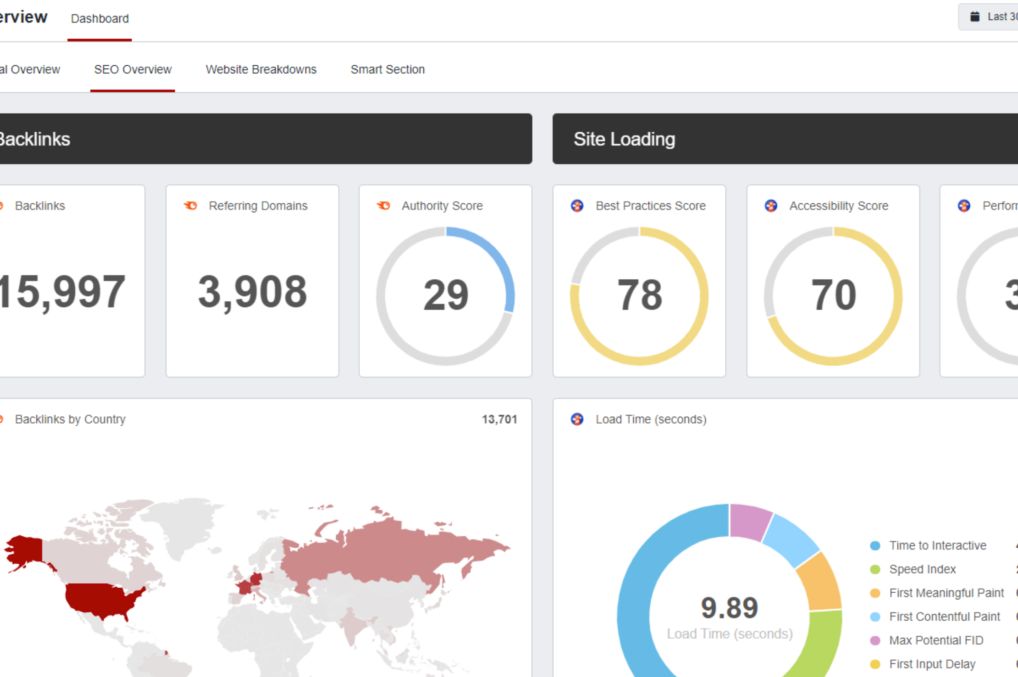The width and height of the screenshot is (1018, 677).
Task: Toggle Time to Interactive legend dot
Action: (875, 546)
